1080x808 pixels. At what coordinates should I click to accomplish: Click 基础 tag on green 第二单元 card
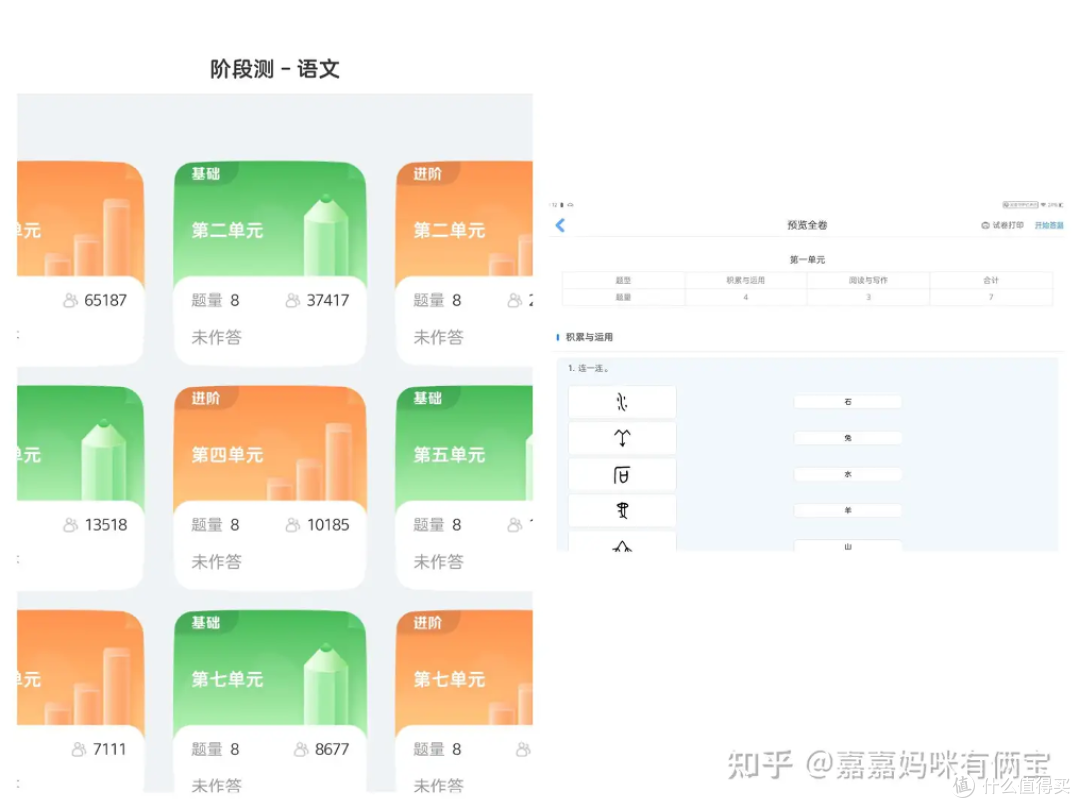[205, 174]
